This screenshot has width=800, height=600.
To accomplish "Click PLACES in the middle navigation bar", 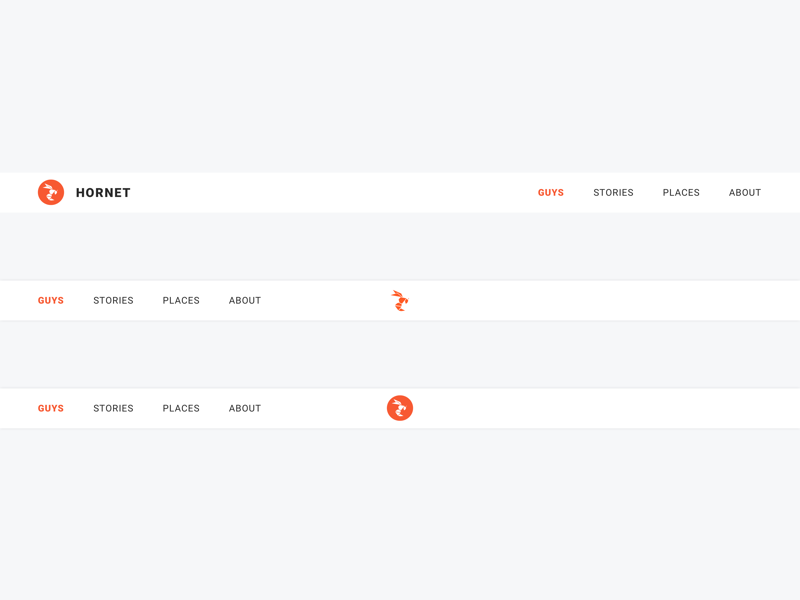I will 181,300.
